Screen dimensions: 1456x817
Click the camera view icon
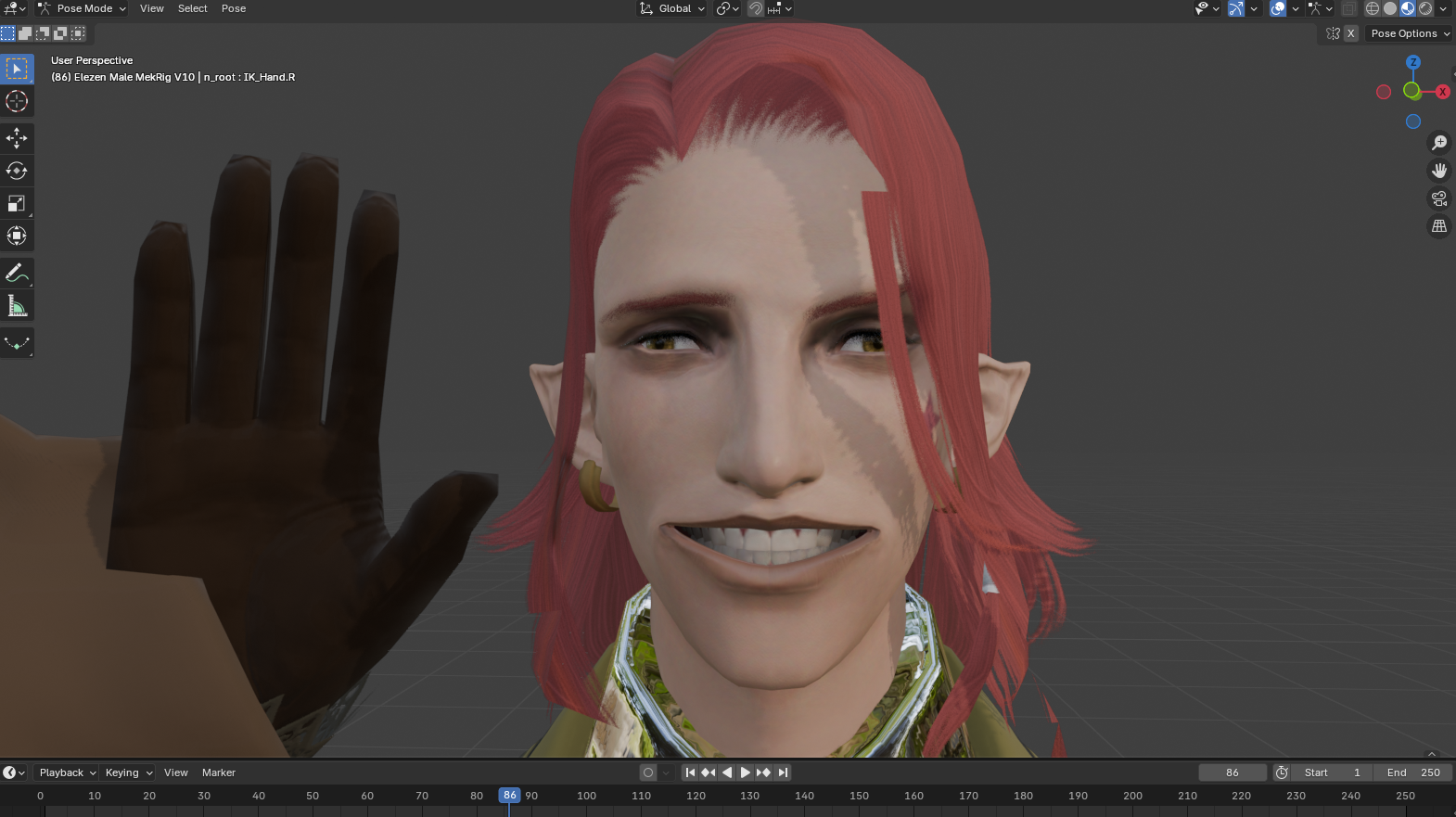1439,198
